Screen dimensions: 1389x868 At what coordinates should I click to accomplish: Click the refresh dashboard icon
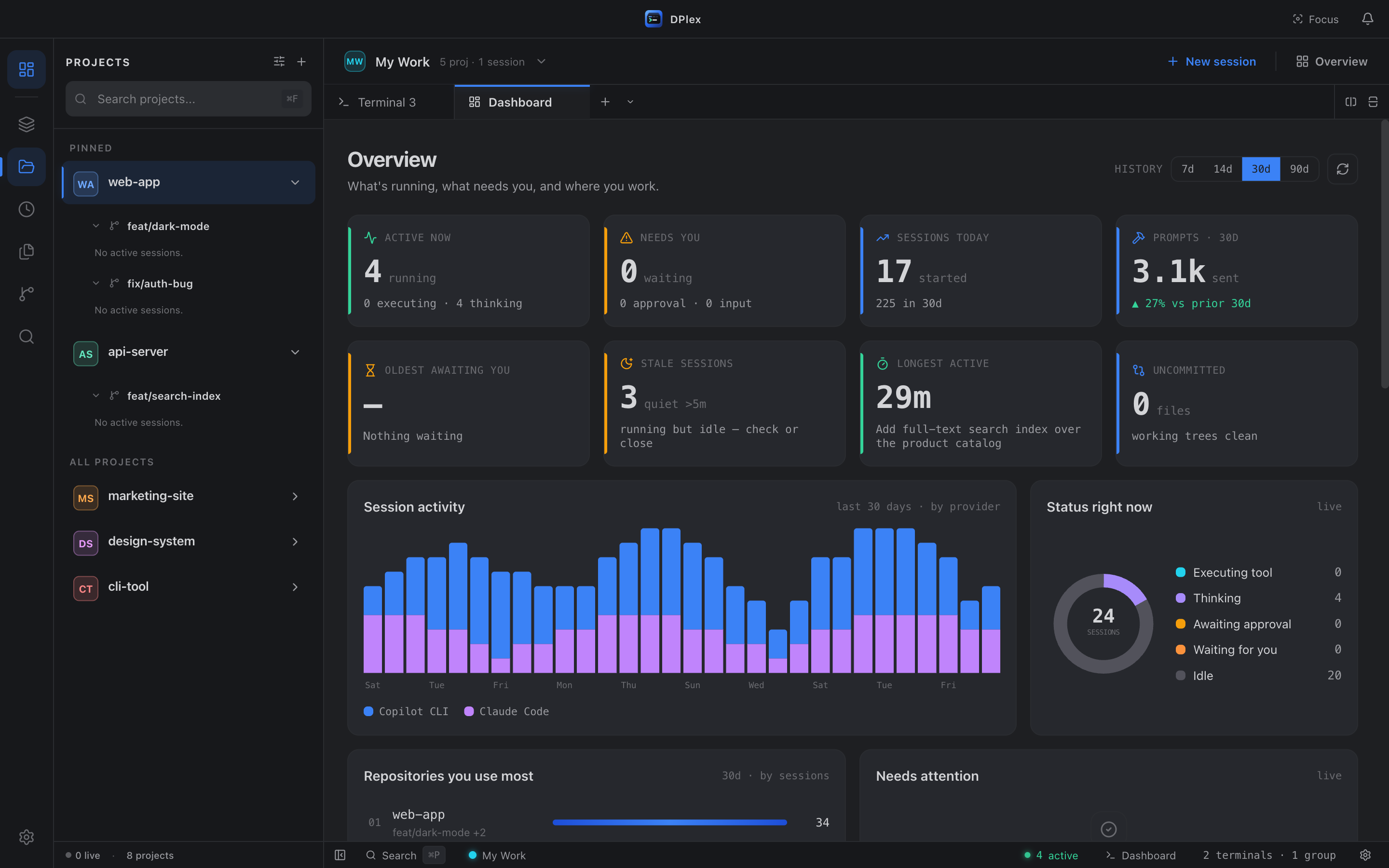point(1342,169)
